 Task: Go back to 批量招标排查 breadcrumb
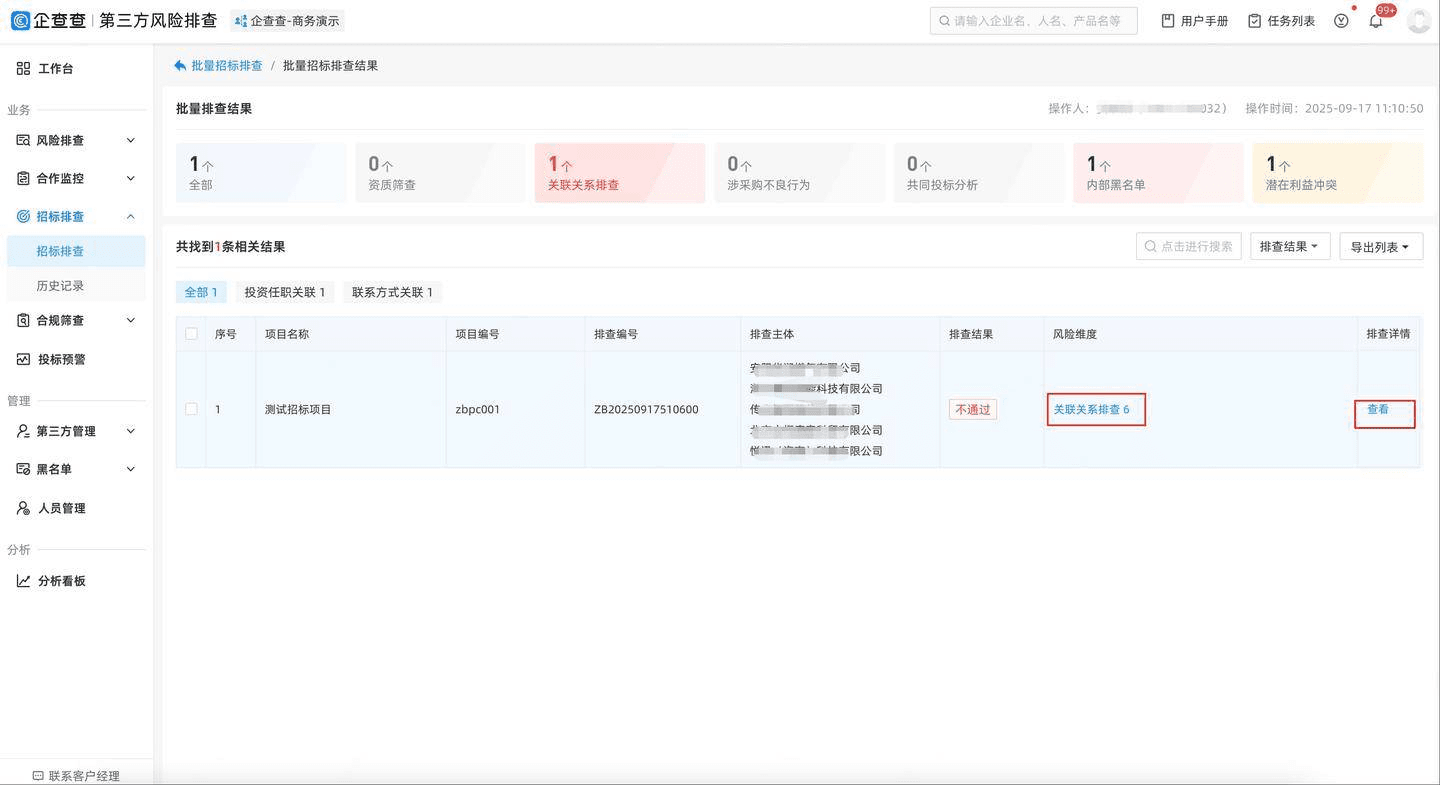227,66
